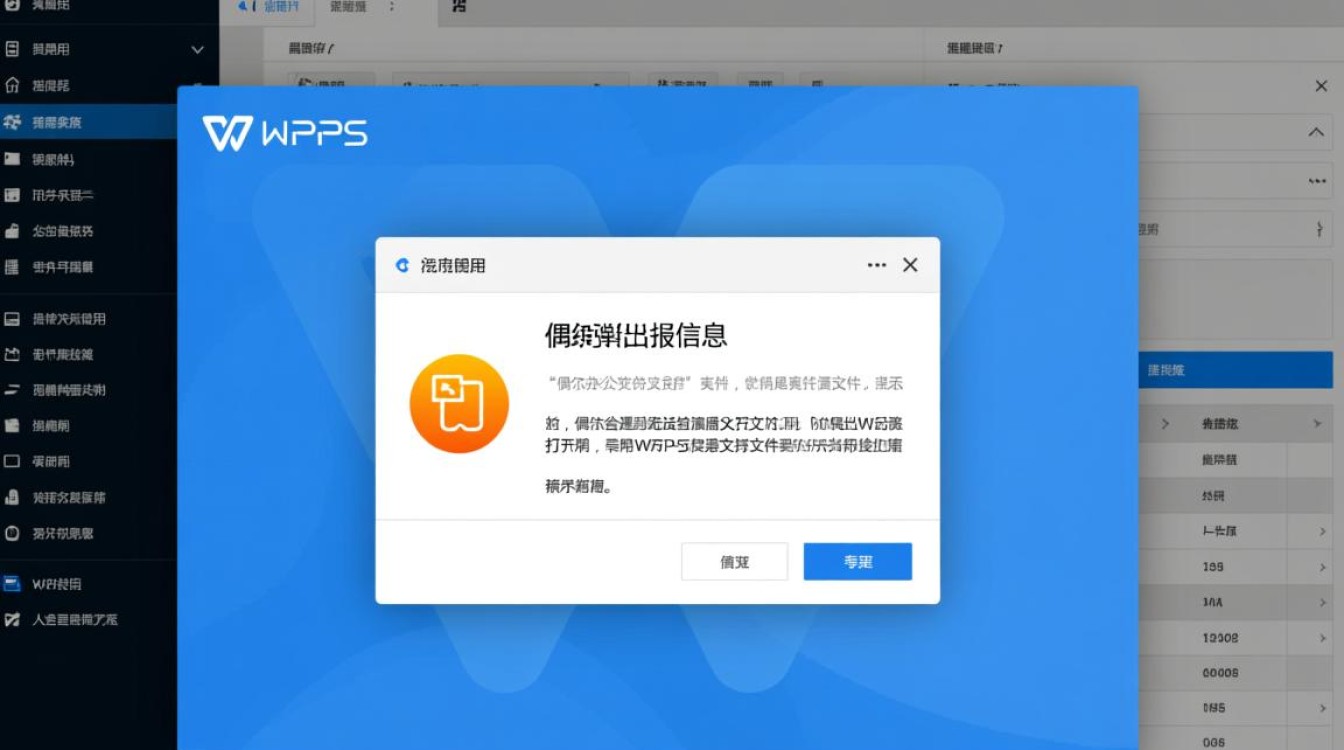Close the right panel in background window
The image size is (1344, 750).
click(1321, 87)
